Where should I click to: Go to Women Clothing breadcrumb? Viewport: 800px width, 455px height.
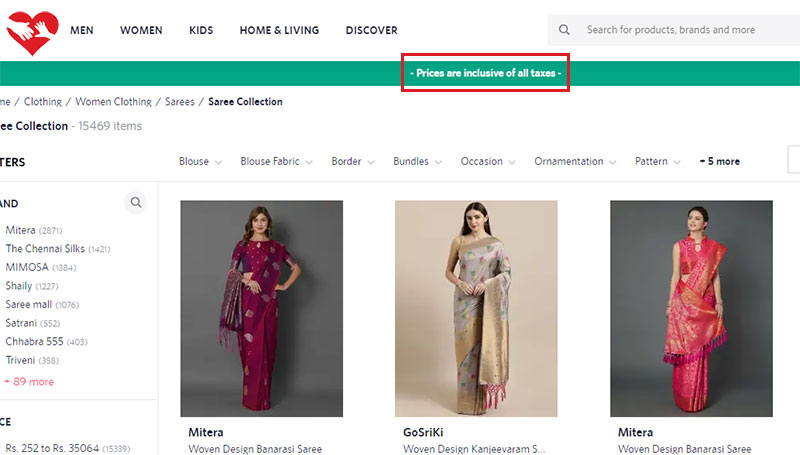[113, 102]
